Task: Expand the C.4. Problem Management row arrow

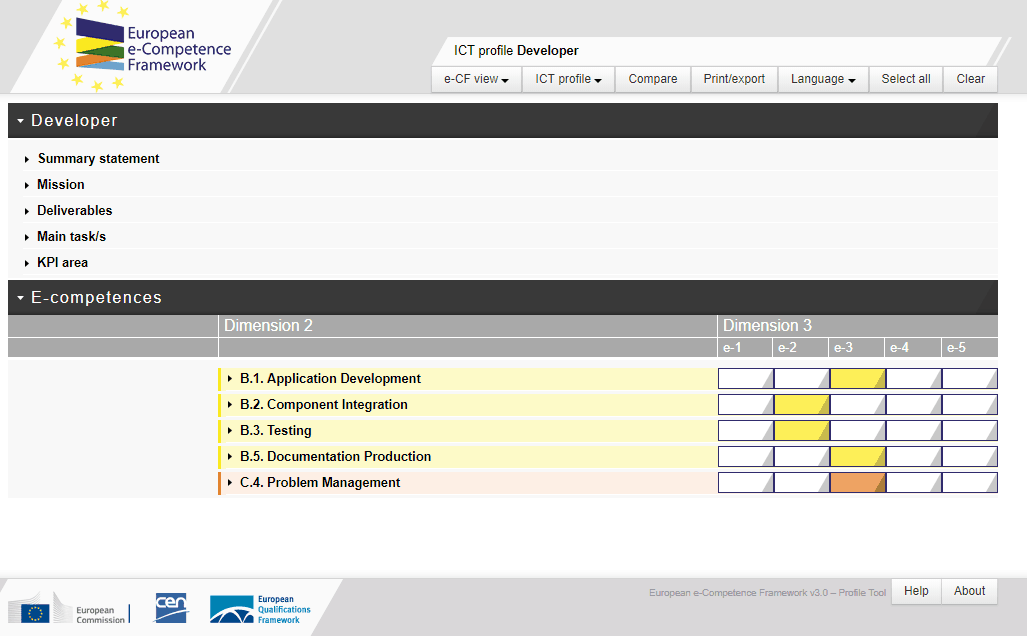Action: tap(230, 483)
